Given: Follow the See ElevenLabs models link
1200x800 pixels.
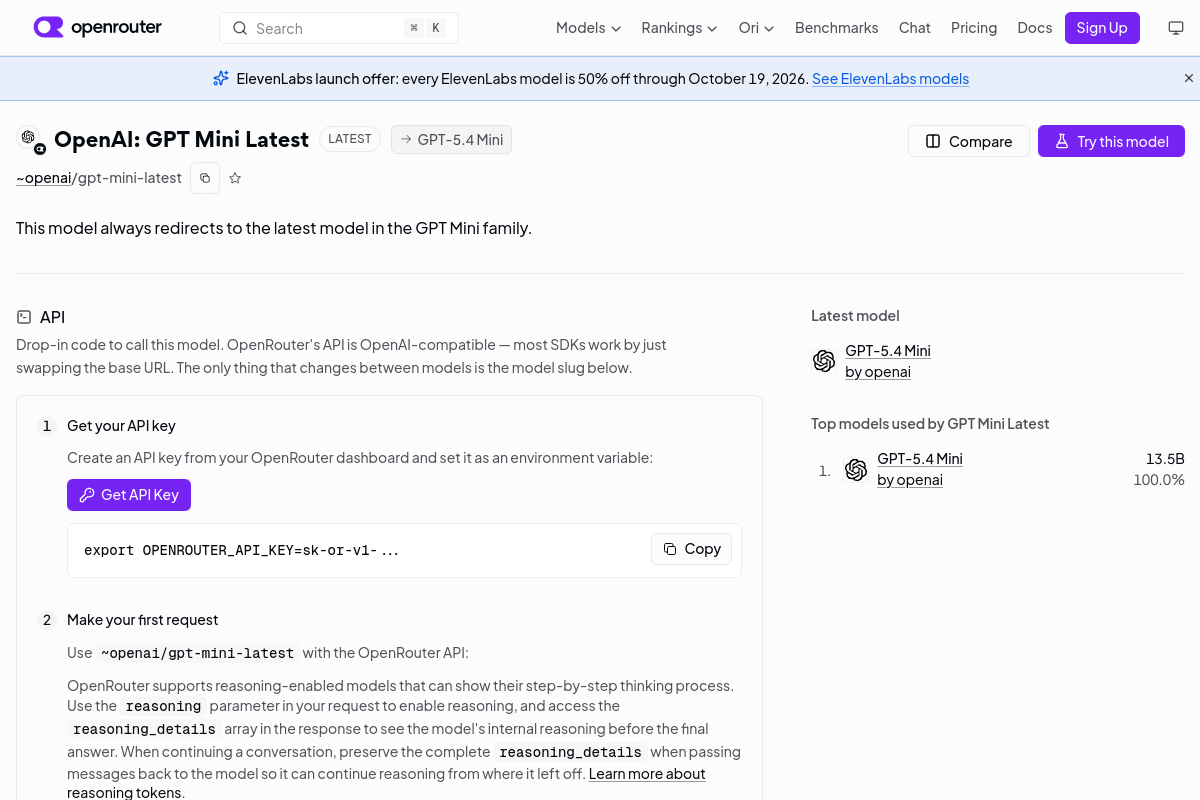Looking at the screenshot, I should (x=890, y=78).
